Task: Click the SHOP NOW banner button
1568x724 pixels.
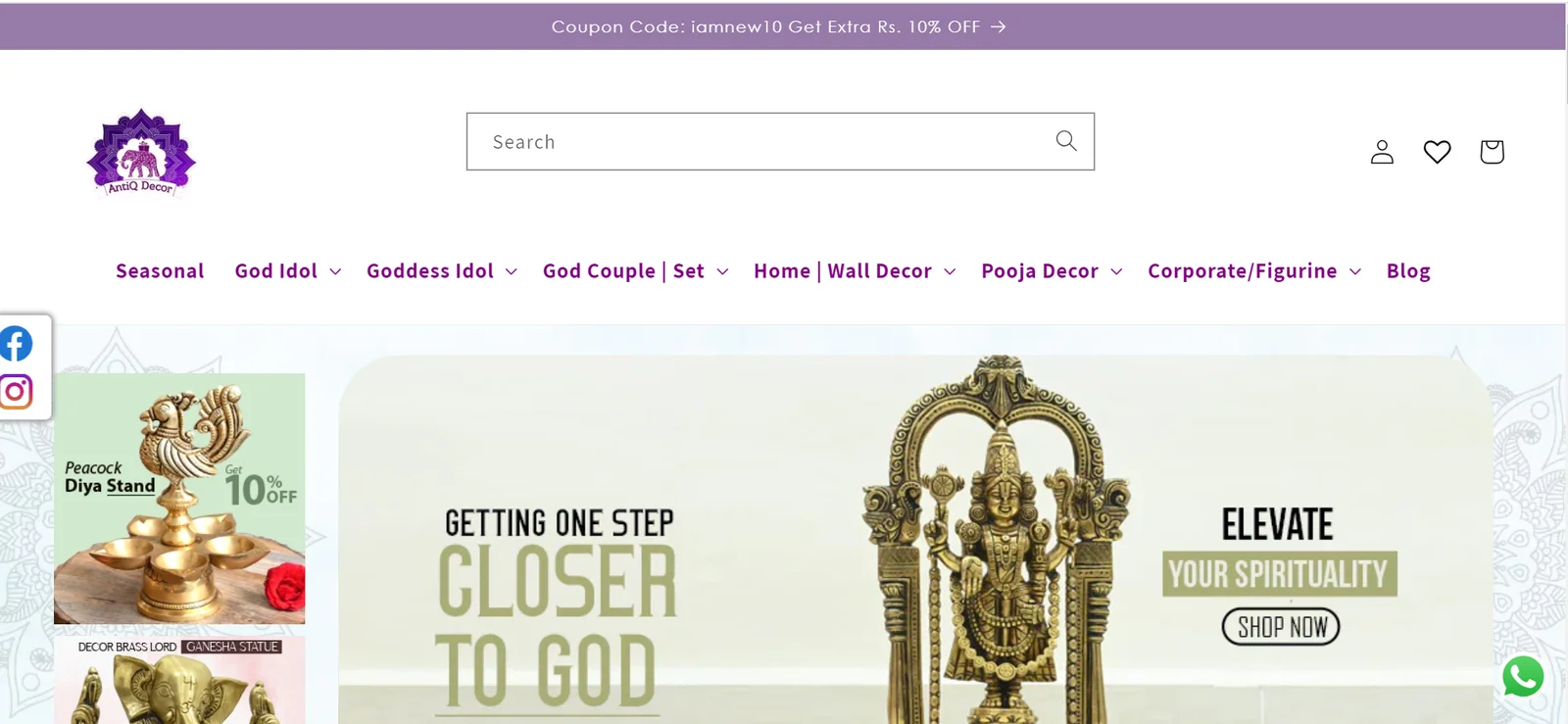Action: (x=1281, y=627)
